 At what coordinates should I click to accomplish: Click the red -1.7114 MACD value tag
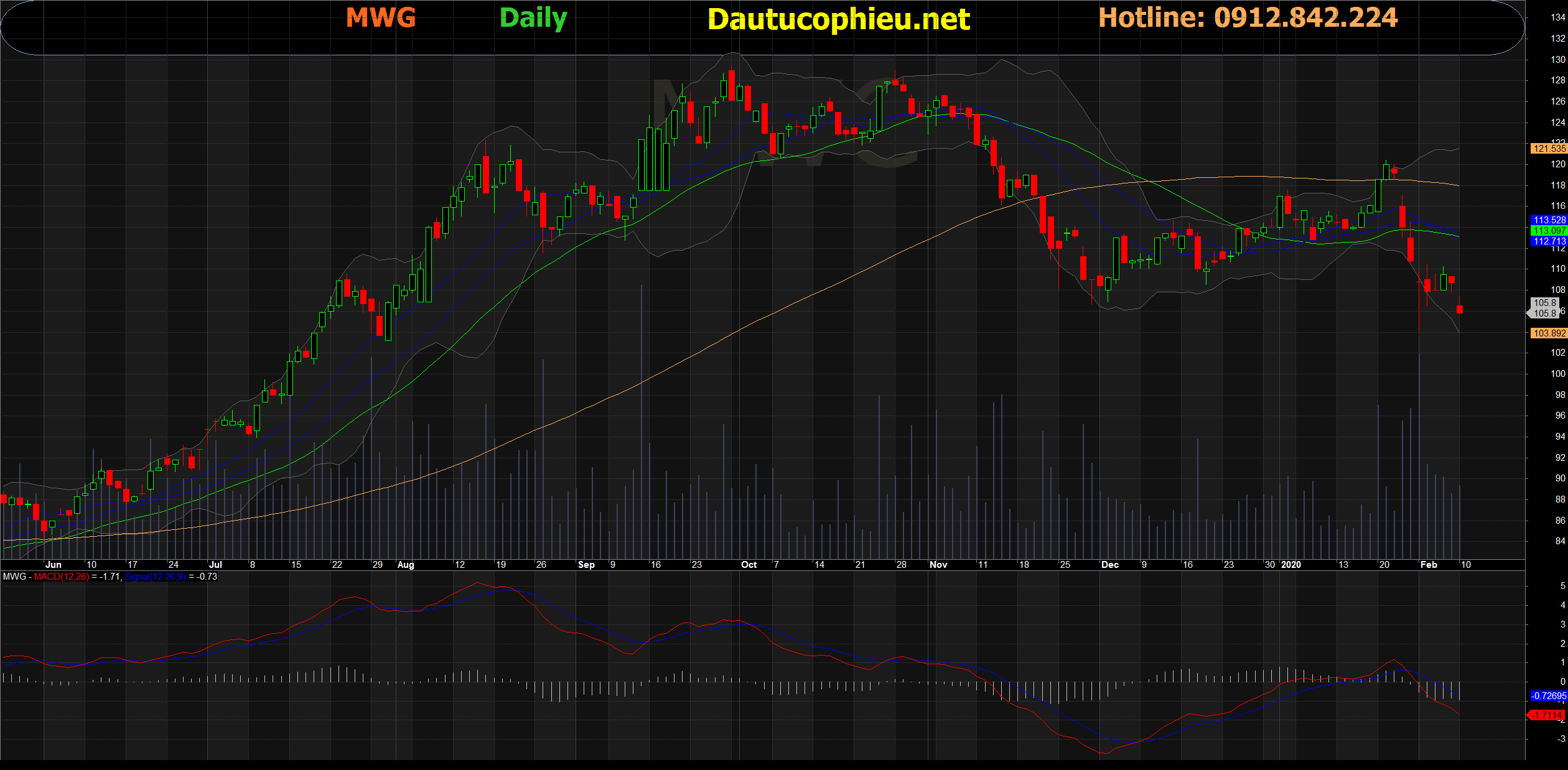click(1548, 715)
